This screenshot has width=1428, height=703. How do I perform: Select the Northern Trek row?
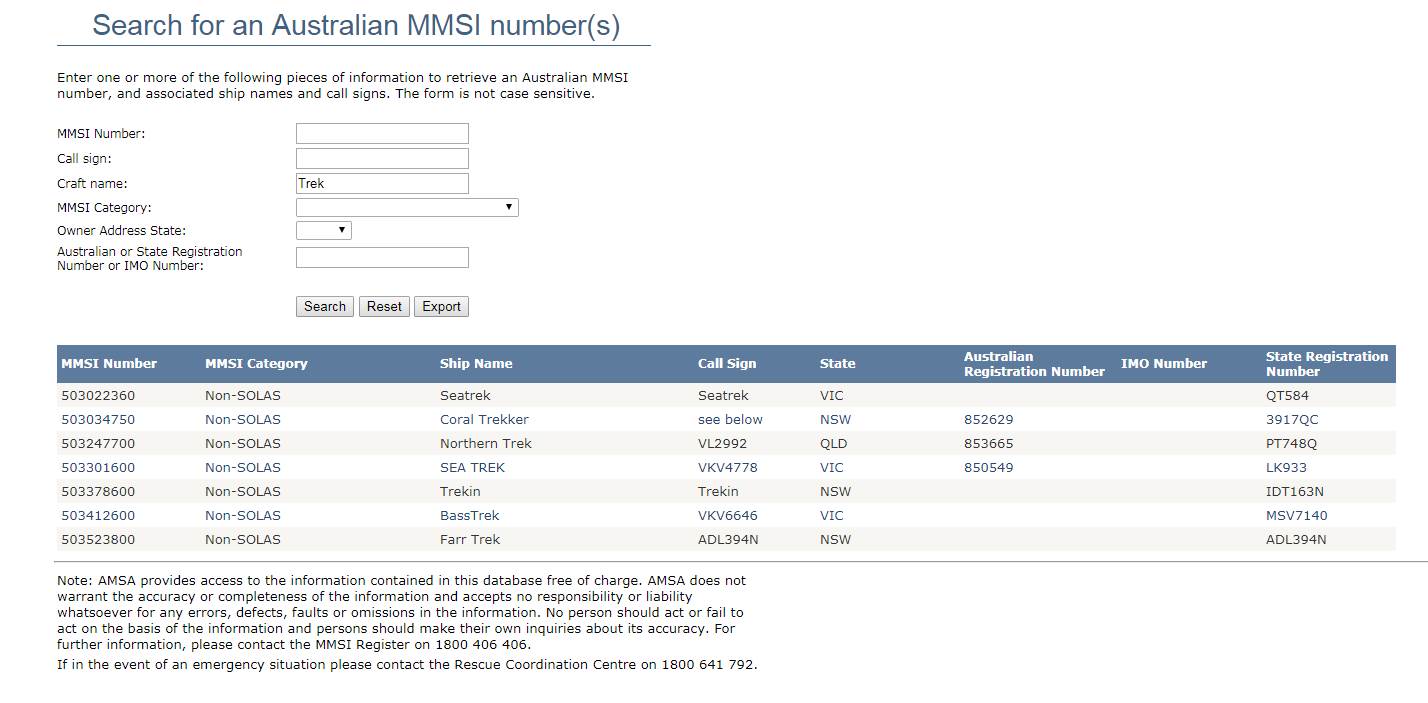485,444
